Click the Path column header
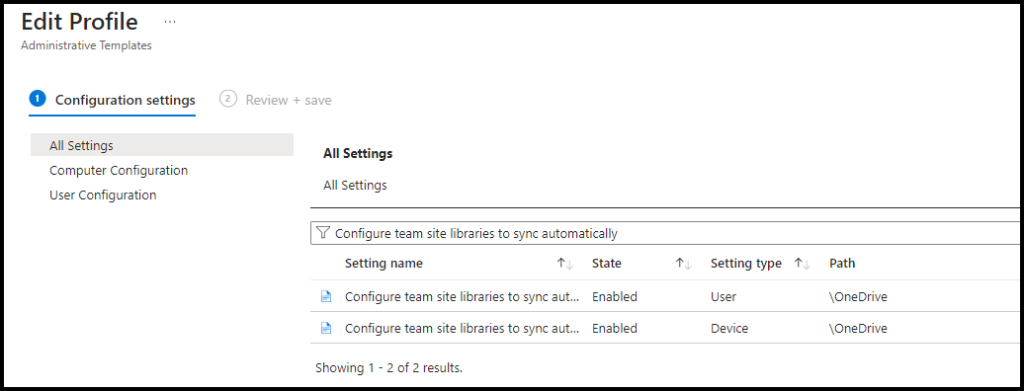This screenshot has height=391, width=1024. pos(842,264)
